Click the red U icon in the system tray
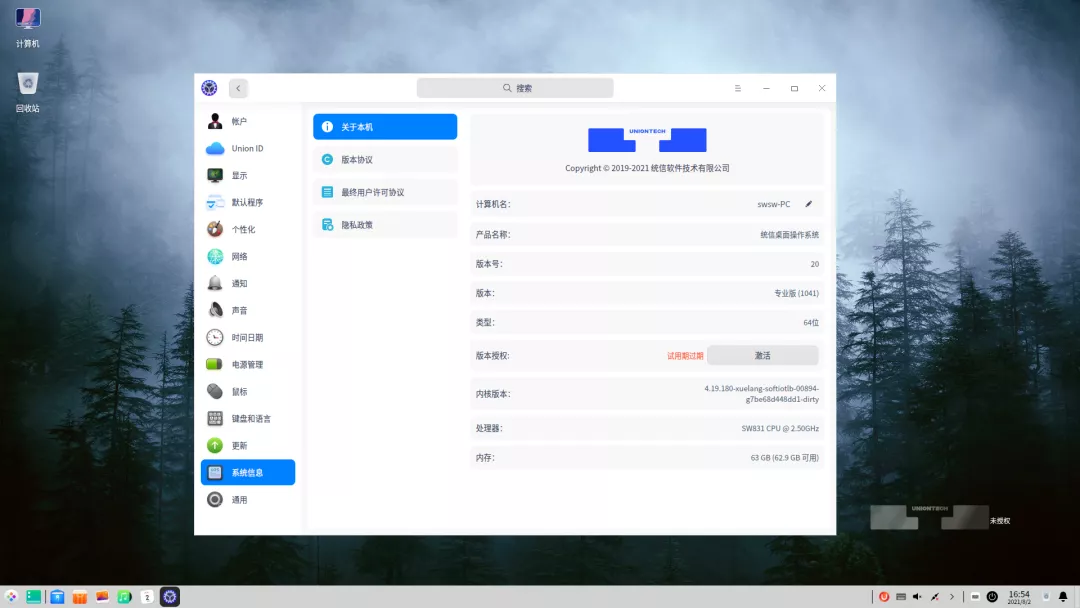The width and height of the screenshot is (1080, 608). [x=884, y=597]
